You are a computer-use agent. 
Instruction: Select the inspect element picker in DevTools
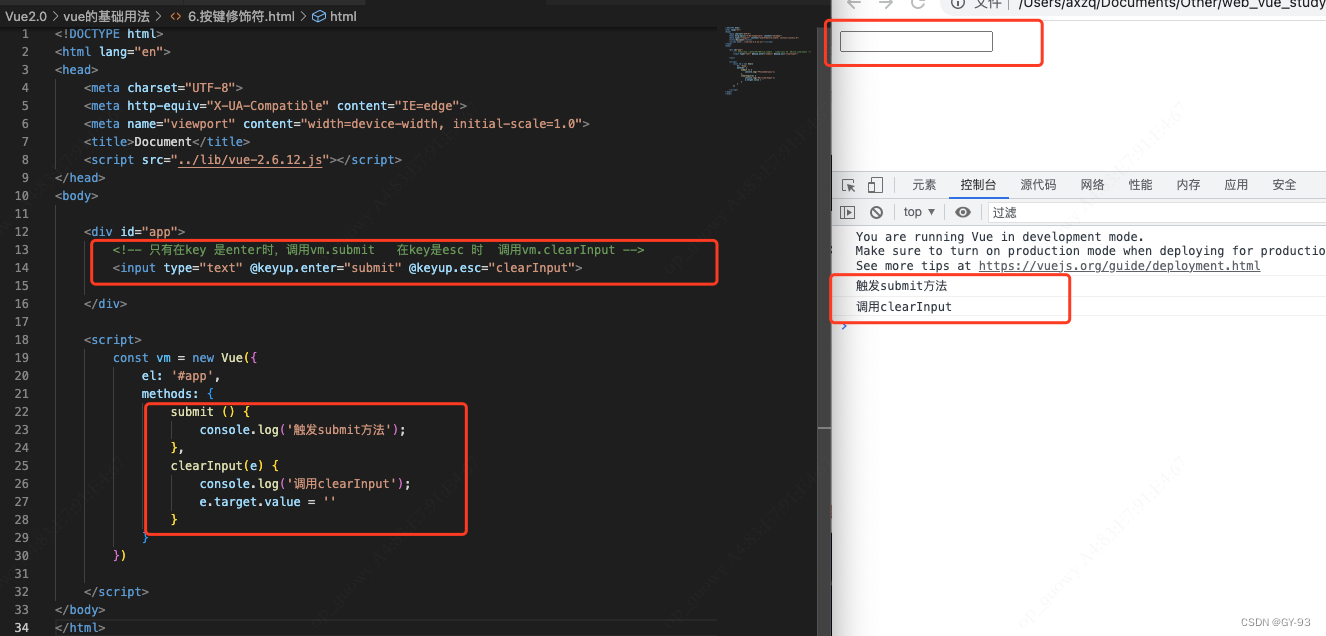click(x=848, y=185)
